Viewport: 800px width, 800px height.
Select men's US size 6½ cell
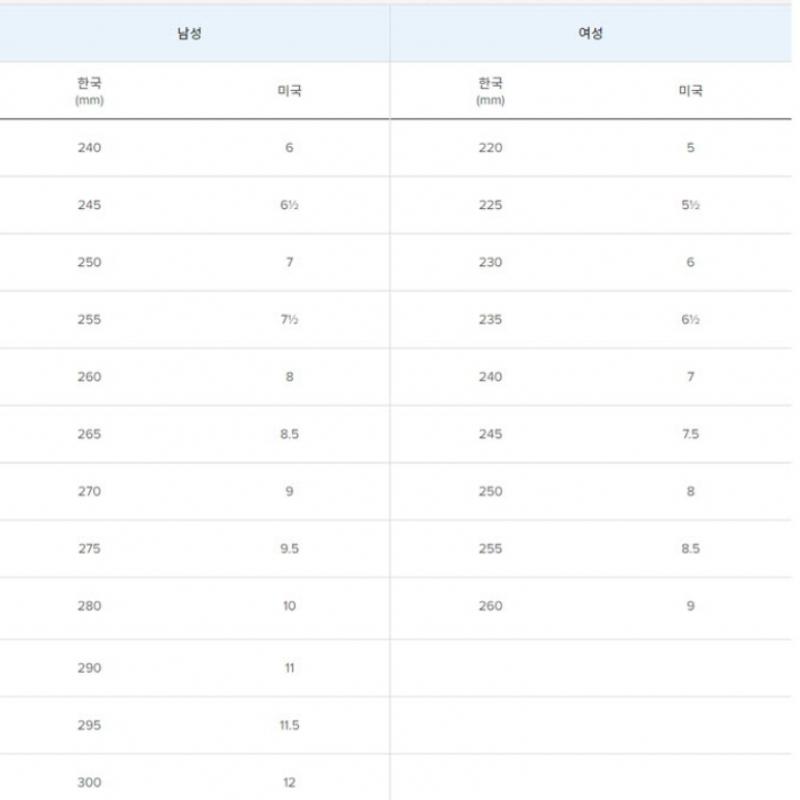[x=289, y=205]
